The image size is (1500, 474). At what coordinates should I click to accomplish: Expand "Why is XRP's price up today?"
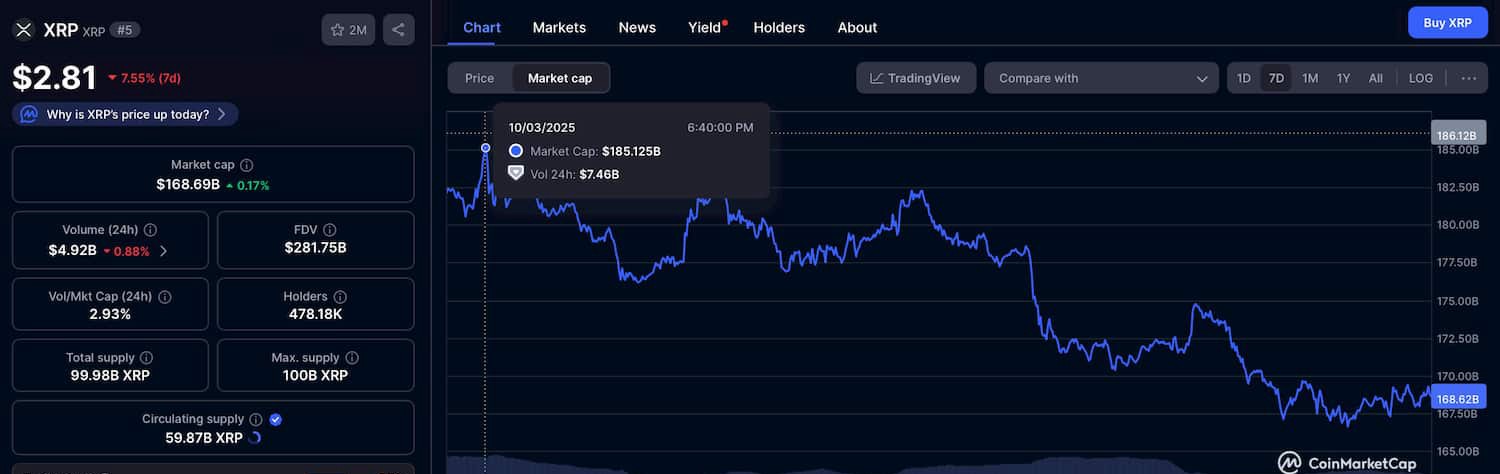coord(125,114)
